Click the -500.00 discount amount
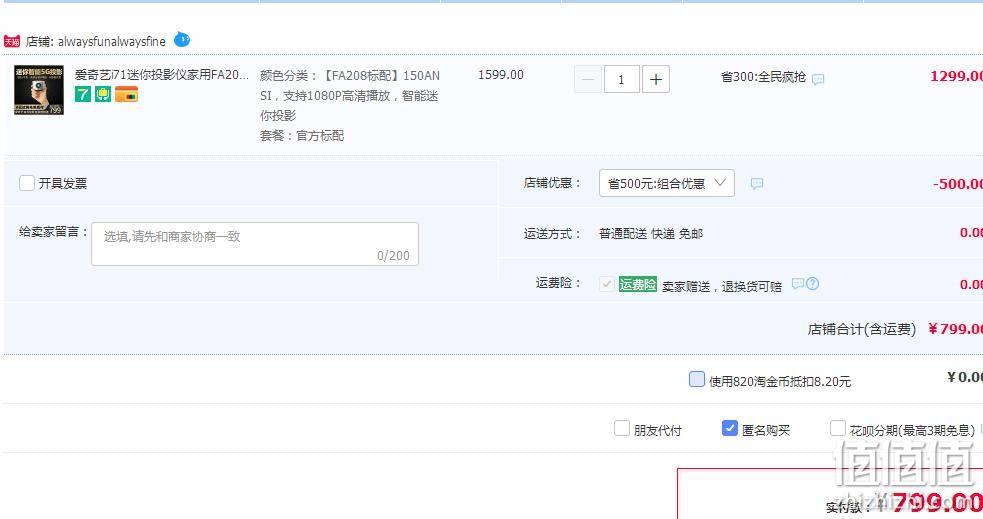983x519 pixels. [x=957, y=184]
